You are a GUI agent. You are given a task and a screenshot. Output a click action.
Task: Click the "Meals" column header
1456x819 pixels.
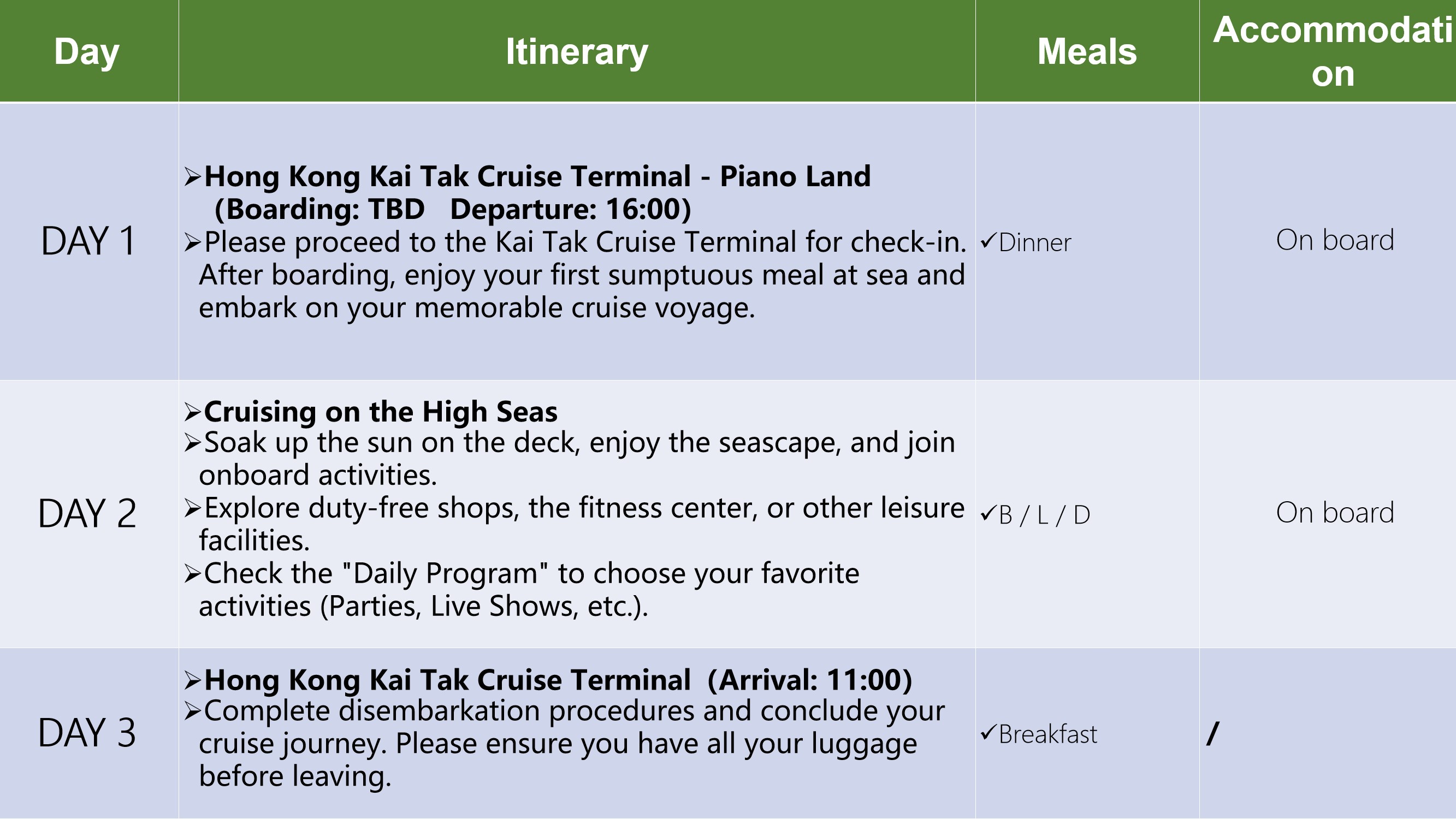[x=1087, y=52]
